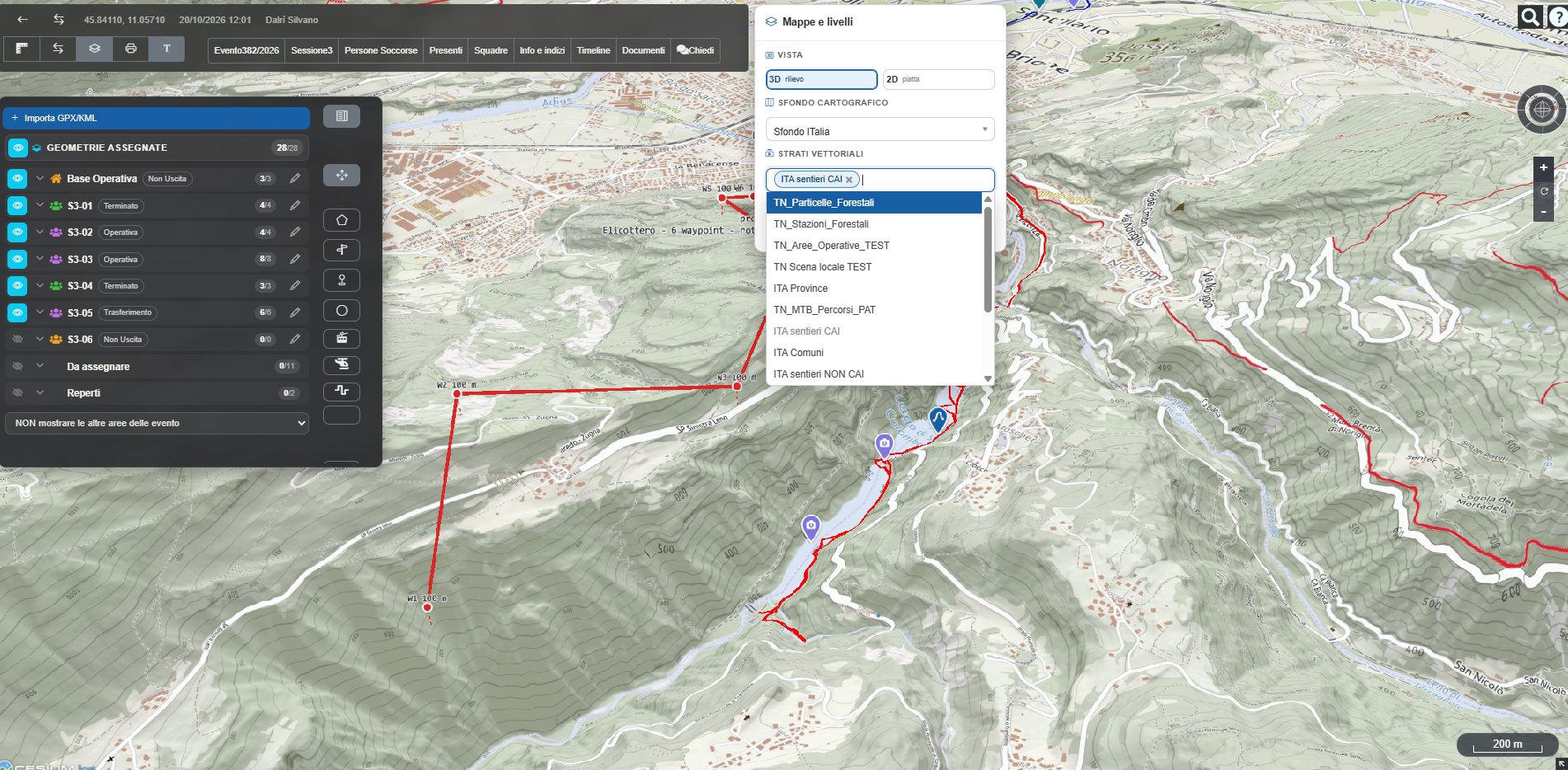Open the Sfondo ITalia basemap dropdown
Screen dimensions: 1568x770
click(880, 131)
